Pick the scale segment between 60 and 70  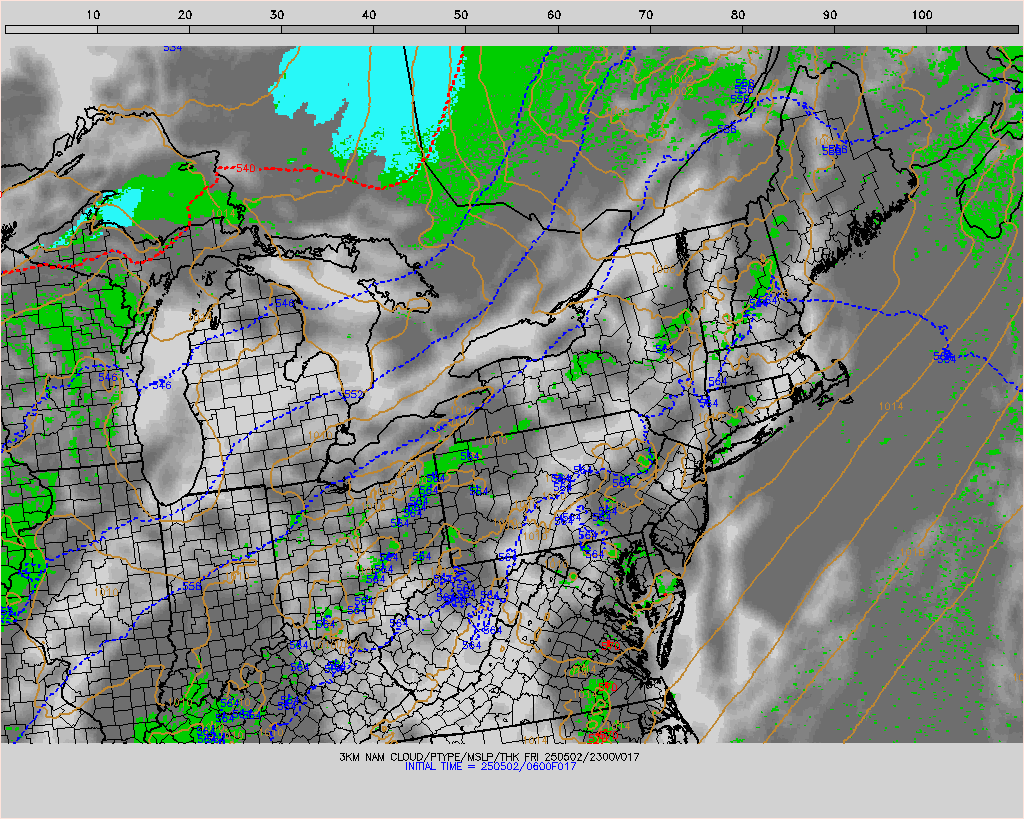pos(604,29)
